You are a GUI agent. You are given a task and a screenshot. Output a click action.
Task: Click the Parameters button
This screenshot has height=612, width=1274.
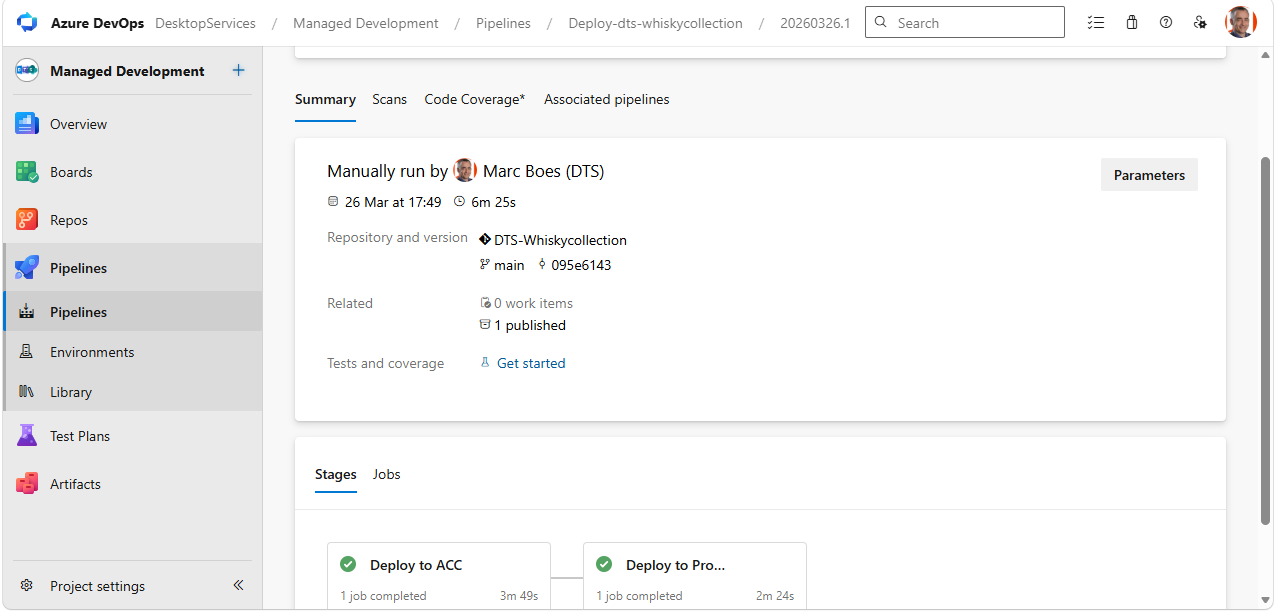click(1149, 175)
